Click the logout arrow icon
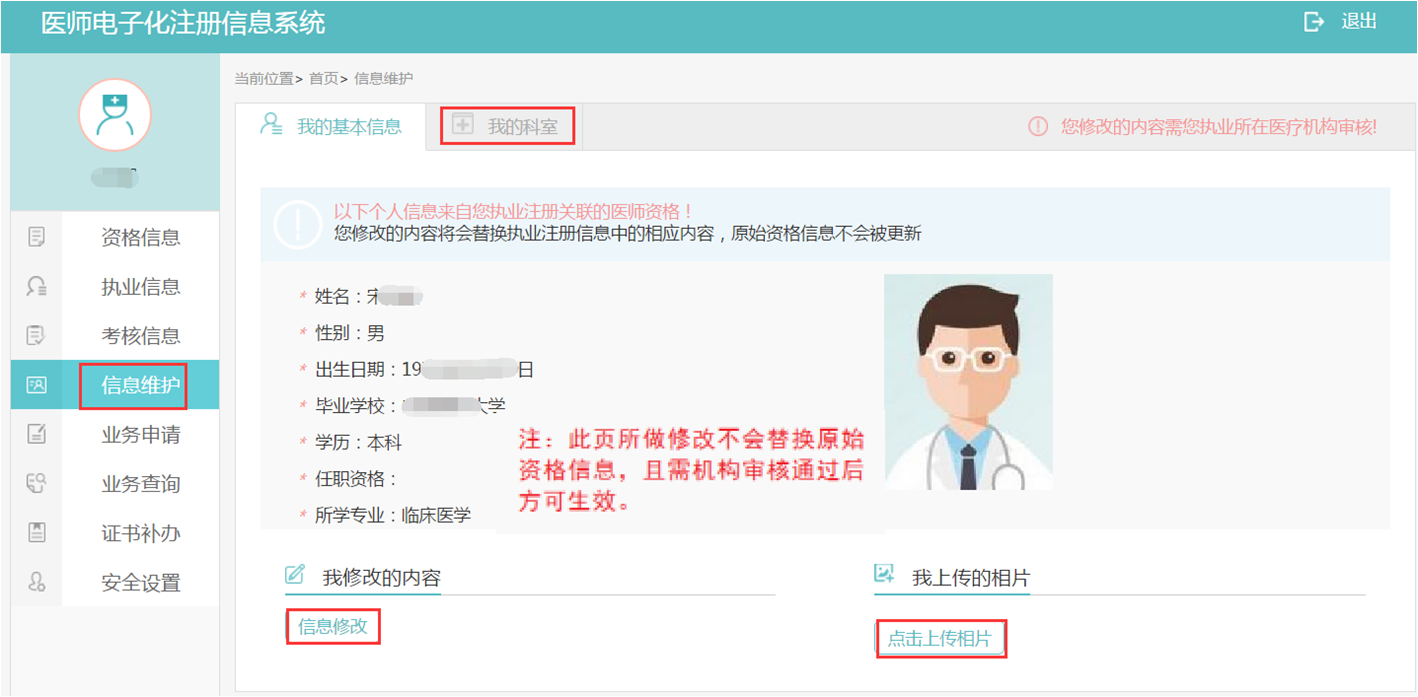This screenshot has width=1418, height=697. click(x=1314, y=22)
